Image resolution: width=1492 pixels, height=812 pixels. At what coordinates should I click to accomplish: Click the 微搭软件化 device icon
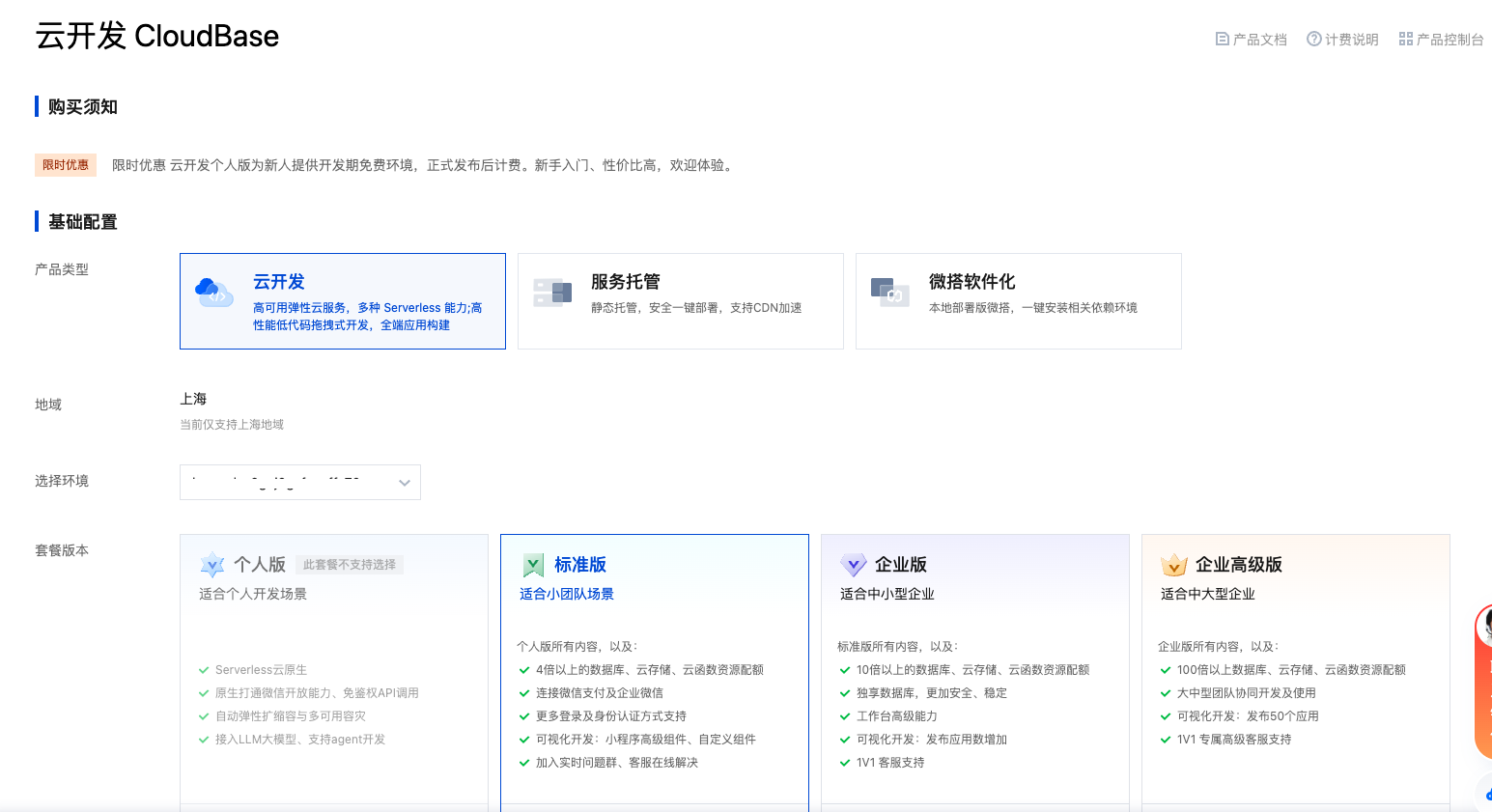coord(890,292)
